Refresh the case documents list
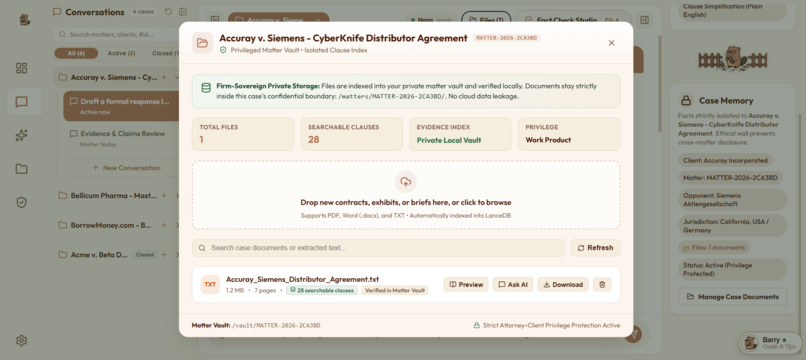806x360 pixels. 595,248
